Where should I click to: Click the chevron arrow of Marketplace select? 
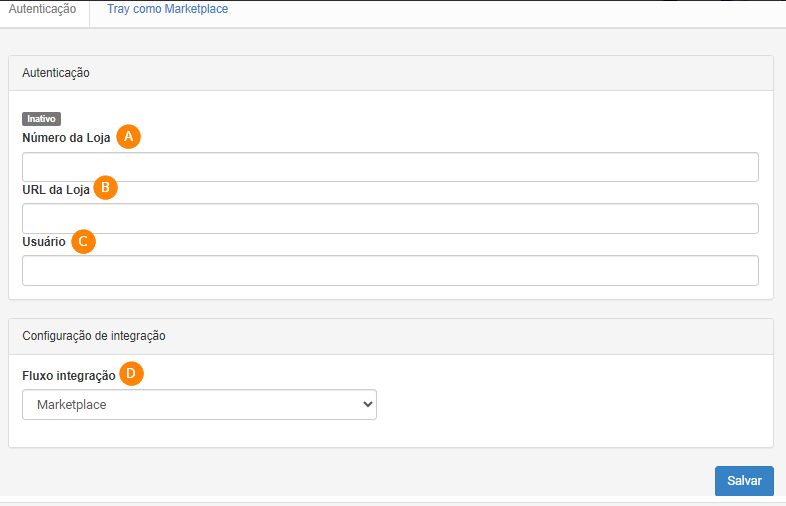367,404
